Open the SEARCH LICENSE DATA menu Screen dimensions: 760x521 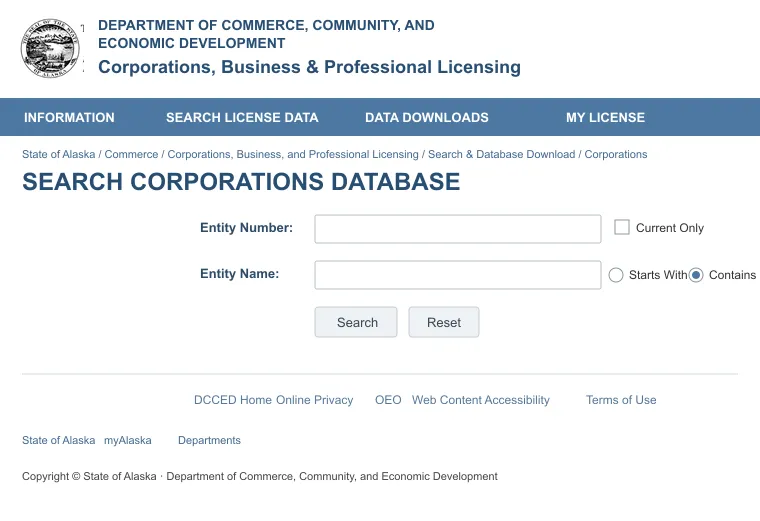click(x=242, y=117)
